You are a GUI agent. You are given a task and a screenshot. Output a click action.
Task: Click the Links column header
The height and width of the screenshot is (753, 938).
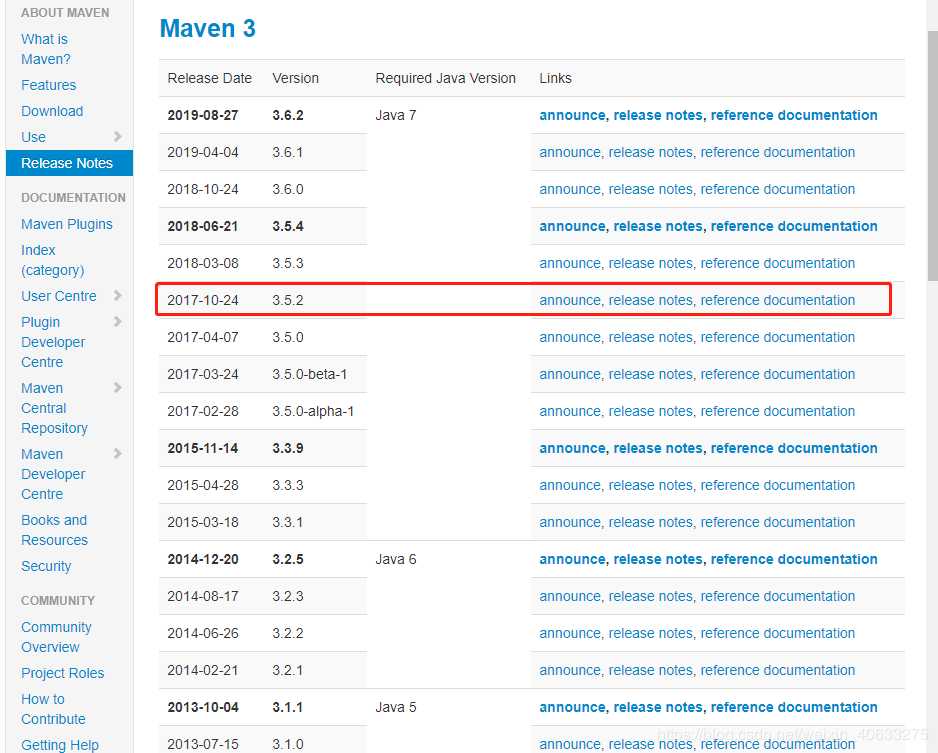(x=555, y=78)
